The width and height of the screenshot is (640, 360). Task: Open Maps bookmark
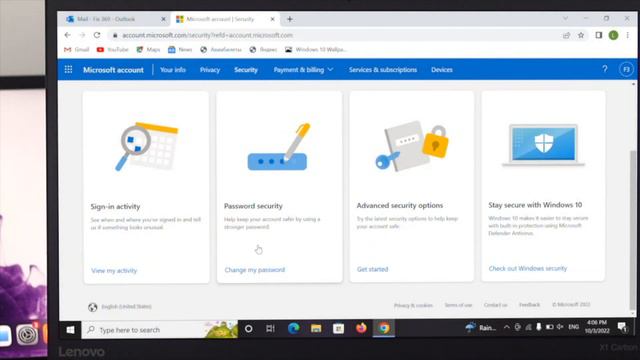point(148,49)
